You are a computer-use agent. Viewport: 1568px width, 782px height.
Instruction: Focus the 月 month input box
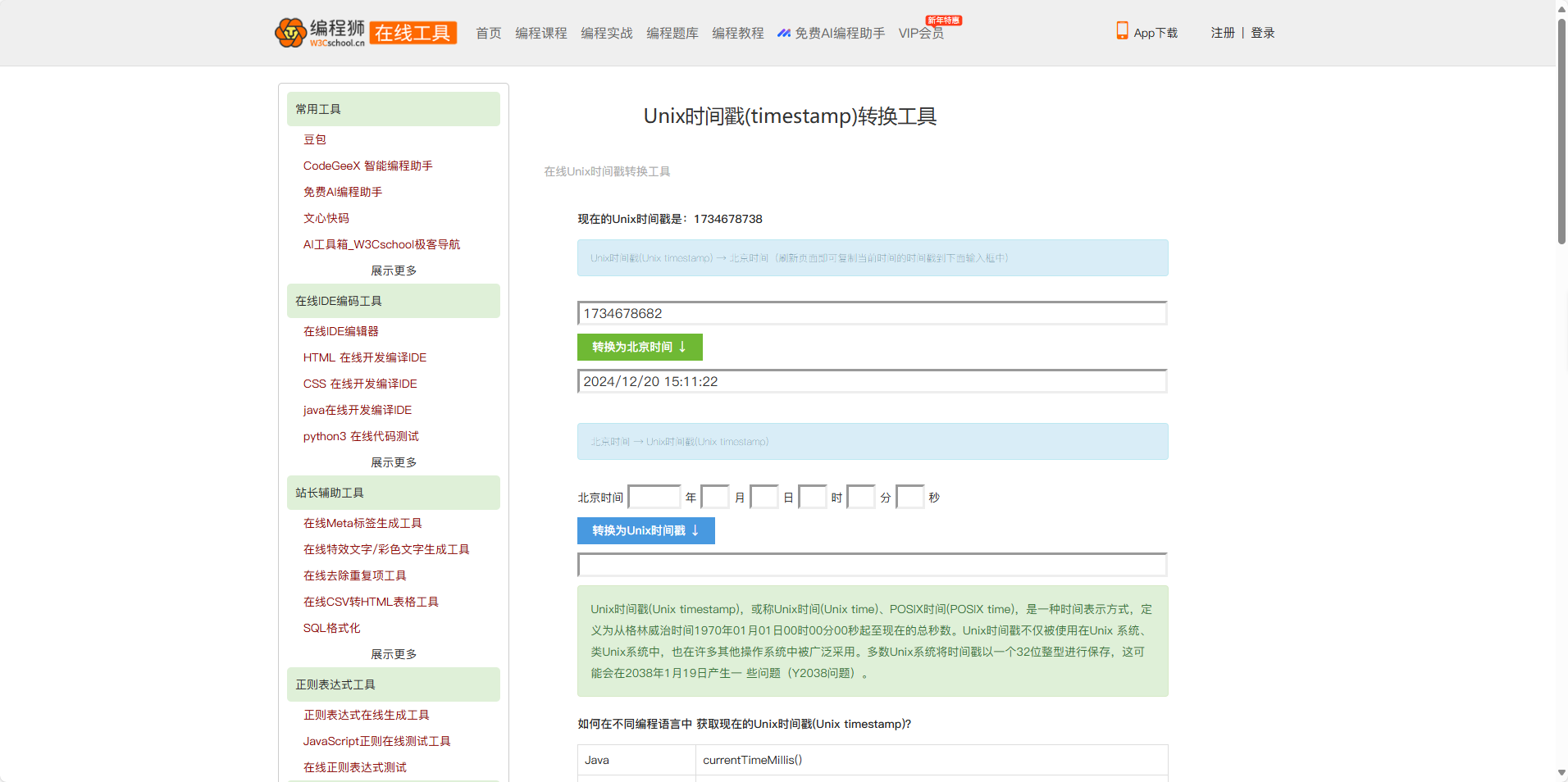click(715, 497)
